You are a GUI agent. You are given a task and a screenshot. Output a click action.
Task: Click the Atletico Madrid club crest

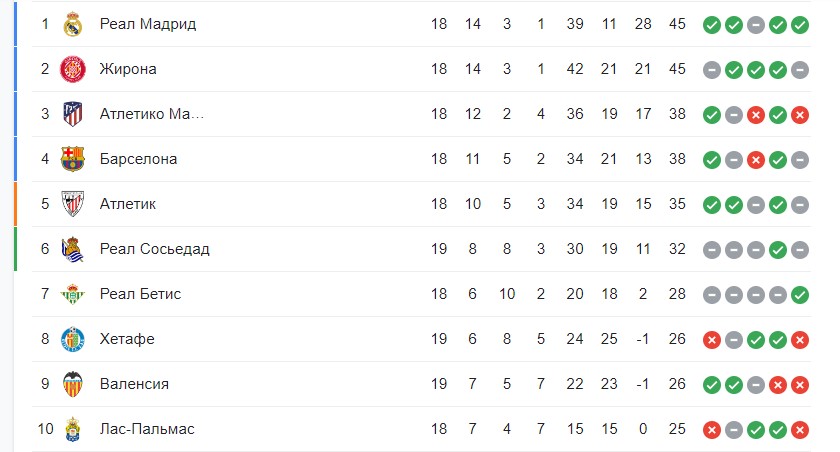72,114
